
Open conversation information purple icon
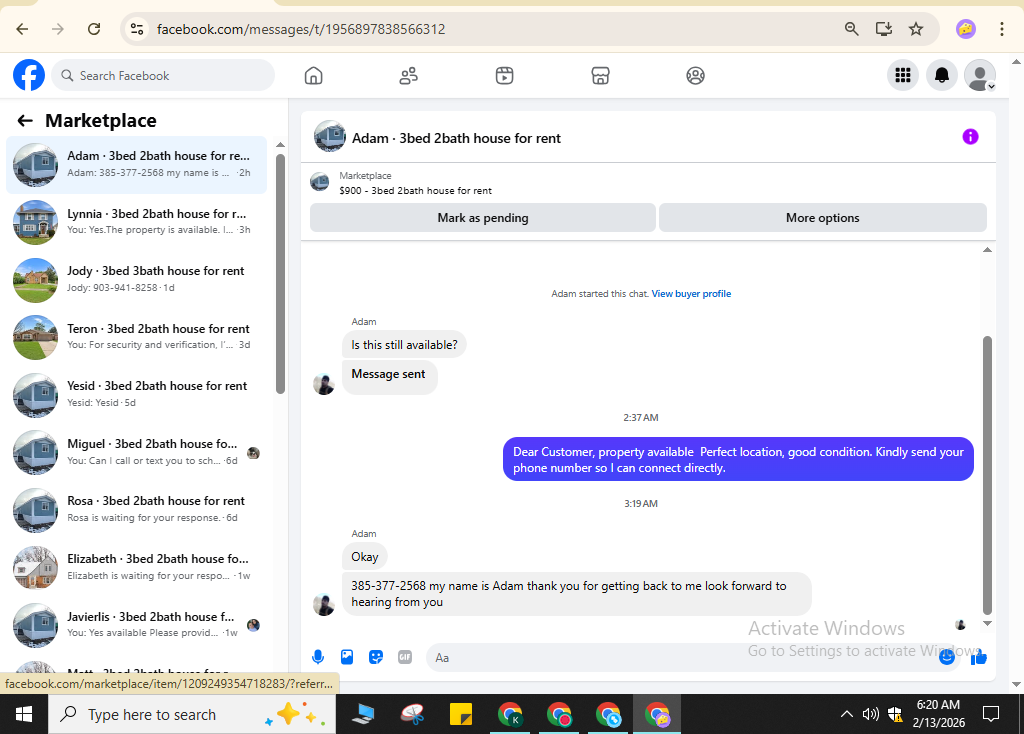click(x=970, y=136)
